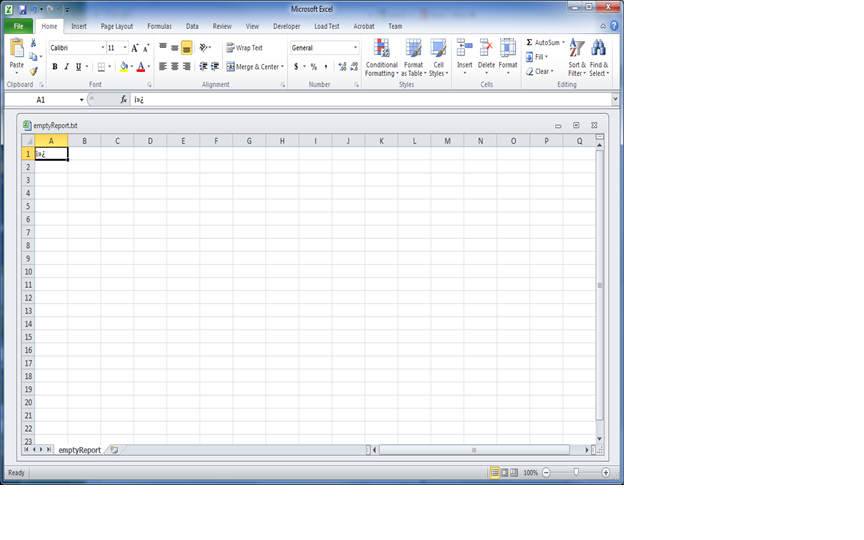Zoom in with the plus button
The image size is (864, 540).
pos(606,473)
